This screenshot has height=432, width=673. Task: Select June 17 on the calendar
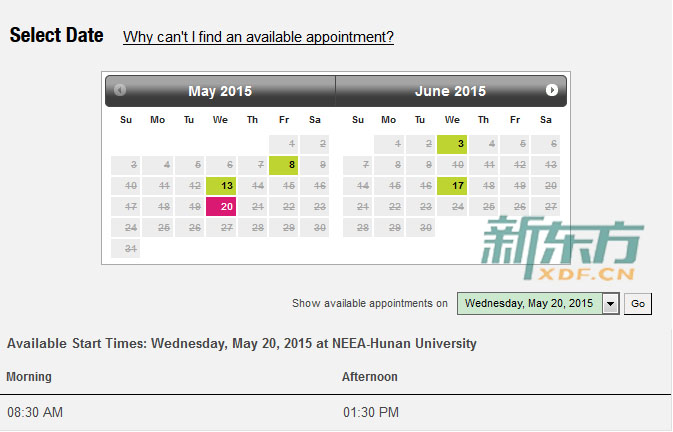coord(452,186)
